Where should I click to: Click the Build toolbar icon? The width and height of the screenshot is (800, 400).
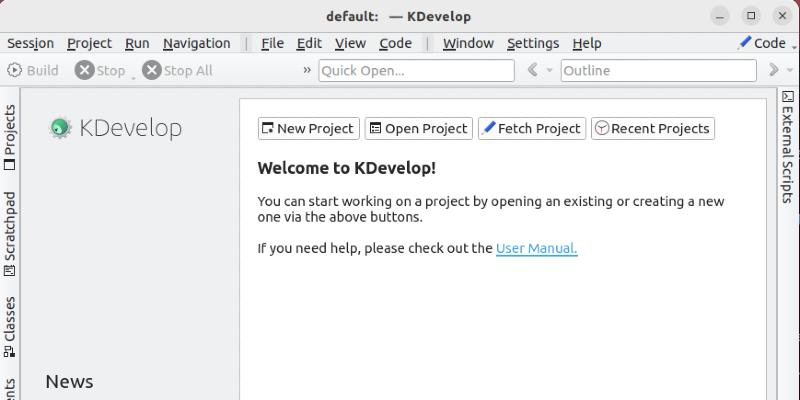15,70
